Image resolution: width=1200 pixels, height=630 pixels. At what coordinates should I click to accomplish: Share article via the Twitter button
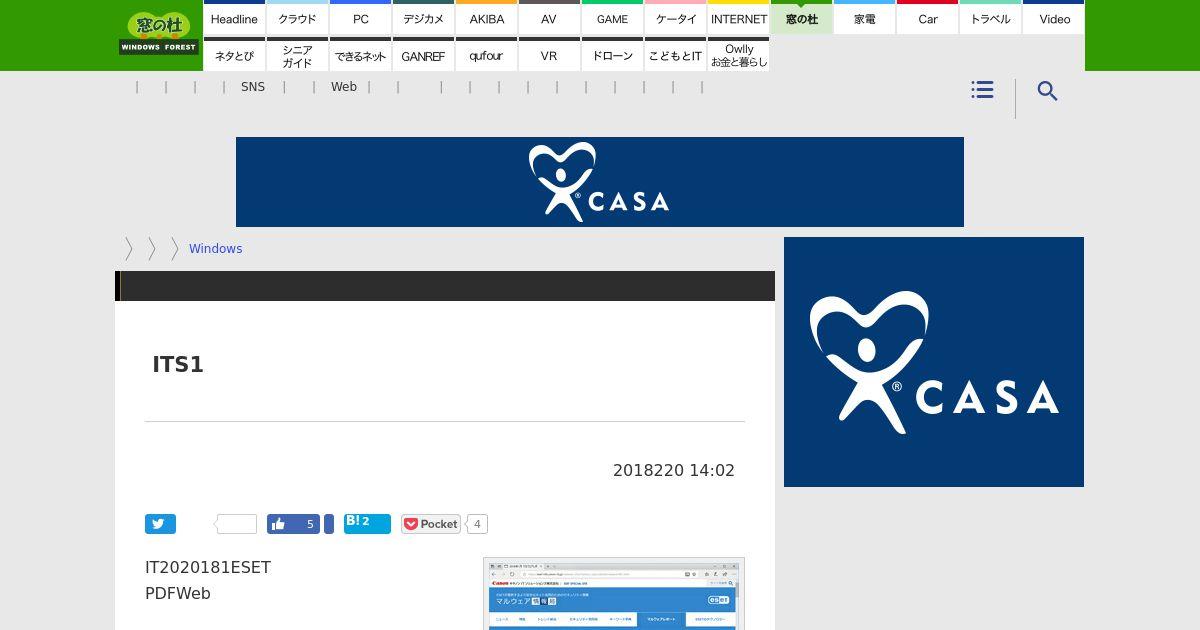160,524
